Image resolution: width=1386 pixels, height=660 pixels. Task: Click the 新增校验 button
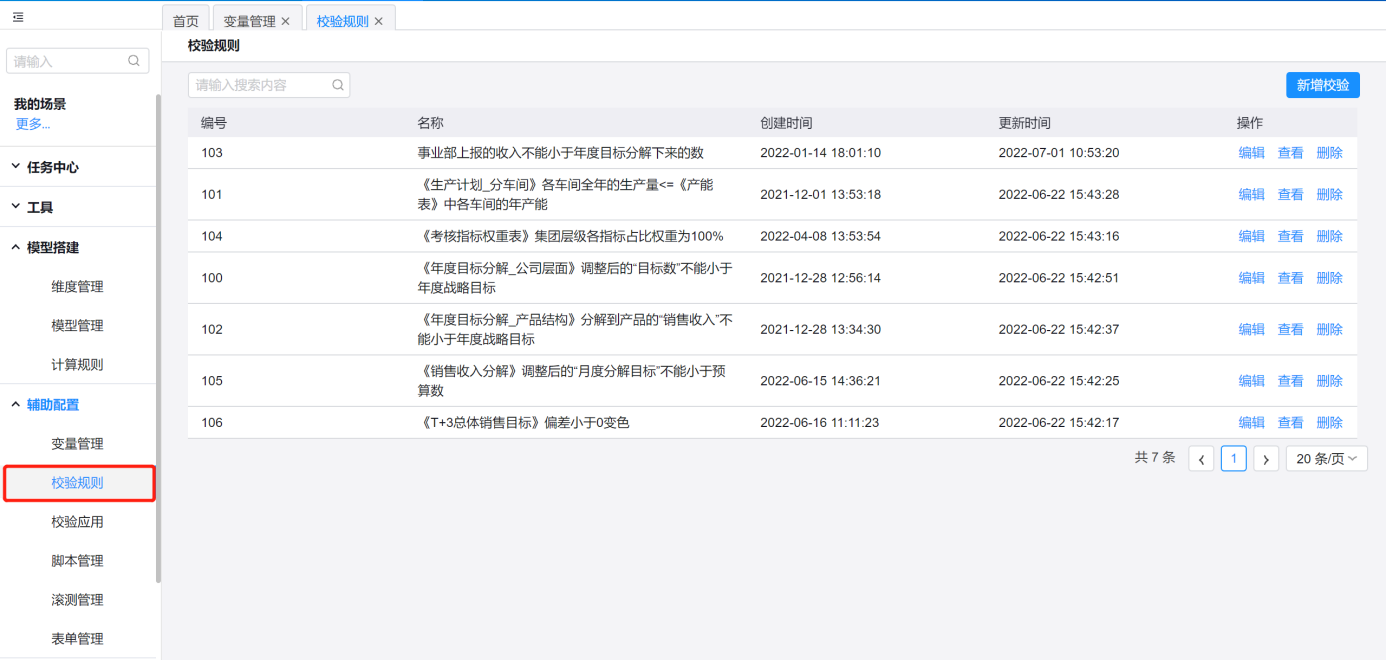[x=1322, y=85]
